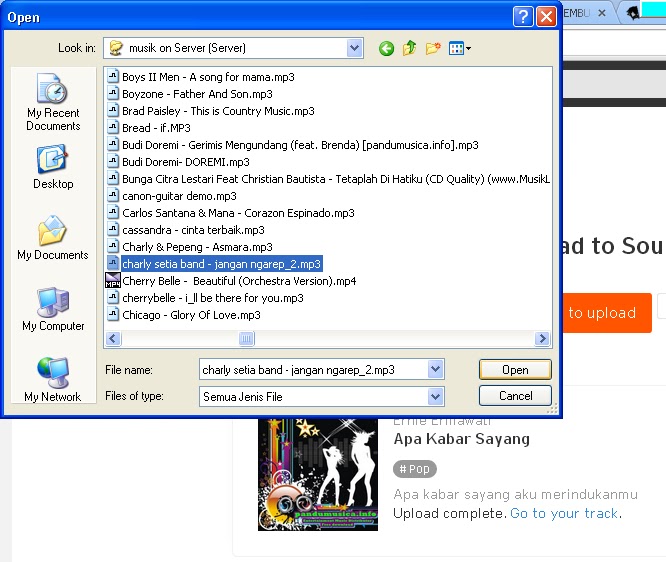The width and height of the screenshot is (666, 562).
Task: Open My Computer location
Action: point(53,309)
